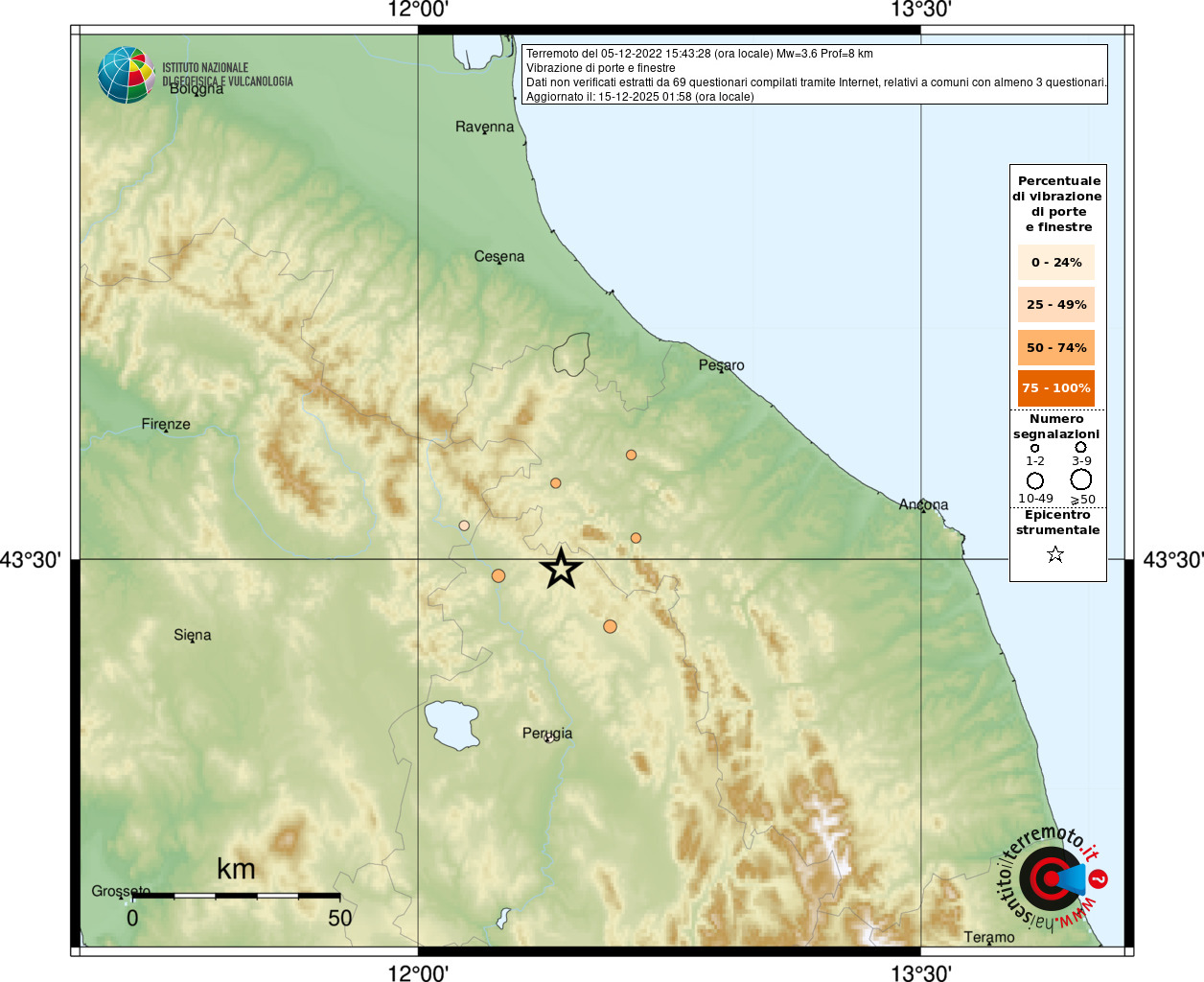
Task: Click the 3-9 reports legend circle
Action: [x=1080, y=447]
